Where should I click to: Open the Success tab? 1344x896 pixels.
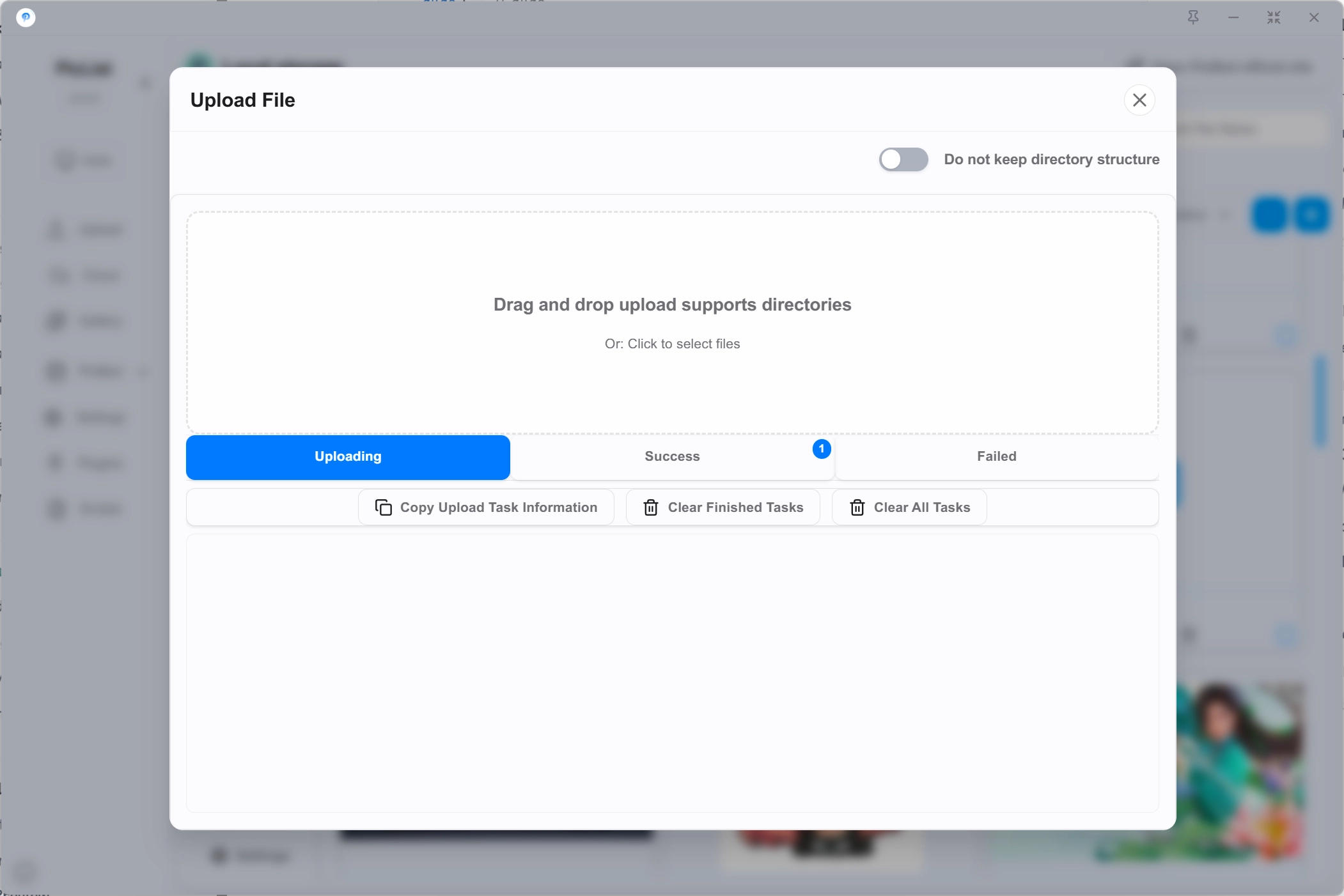point(672,457)
